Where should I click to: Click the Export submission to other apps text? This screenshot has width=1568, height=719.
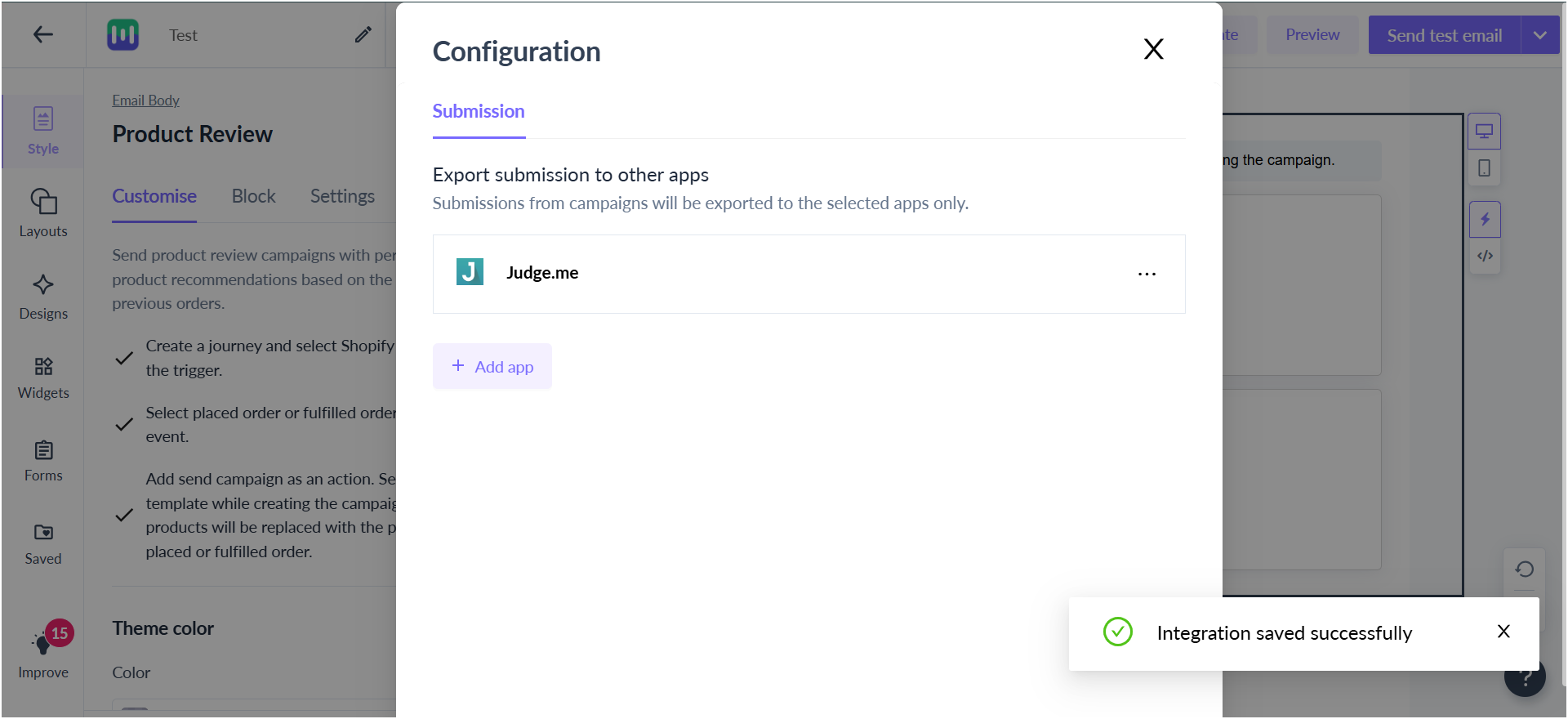click(571, 175)
